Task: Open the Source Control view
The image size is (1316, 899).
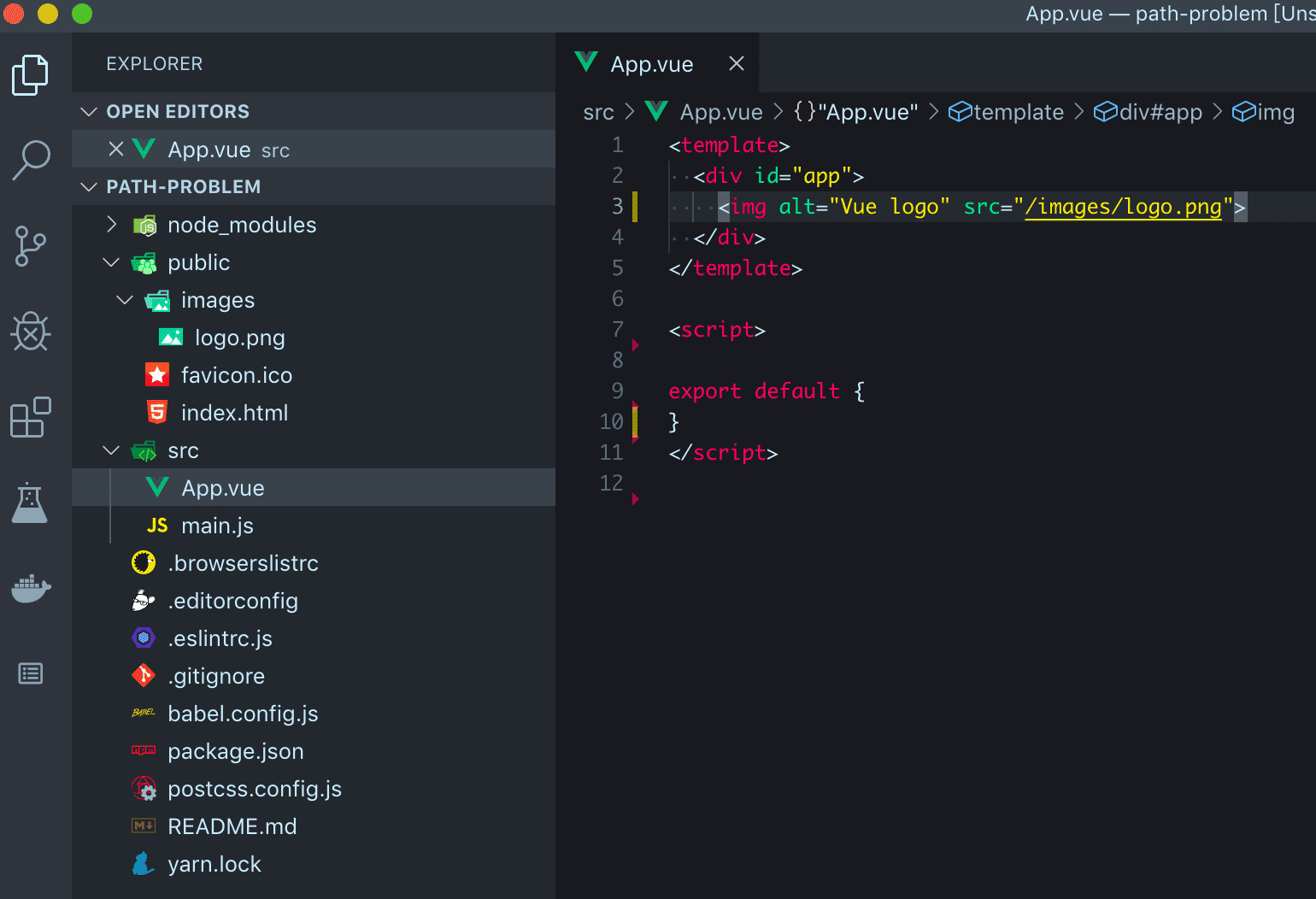Action: [31, 246]
